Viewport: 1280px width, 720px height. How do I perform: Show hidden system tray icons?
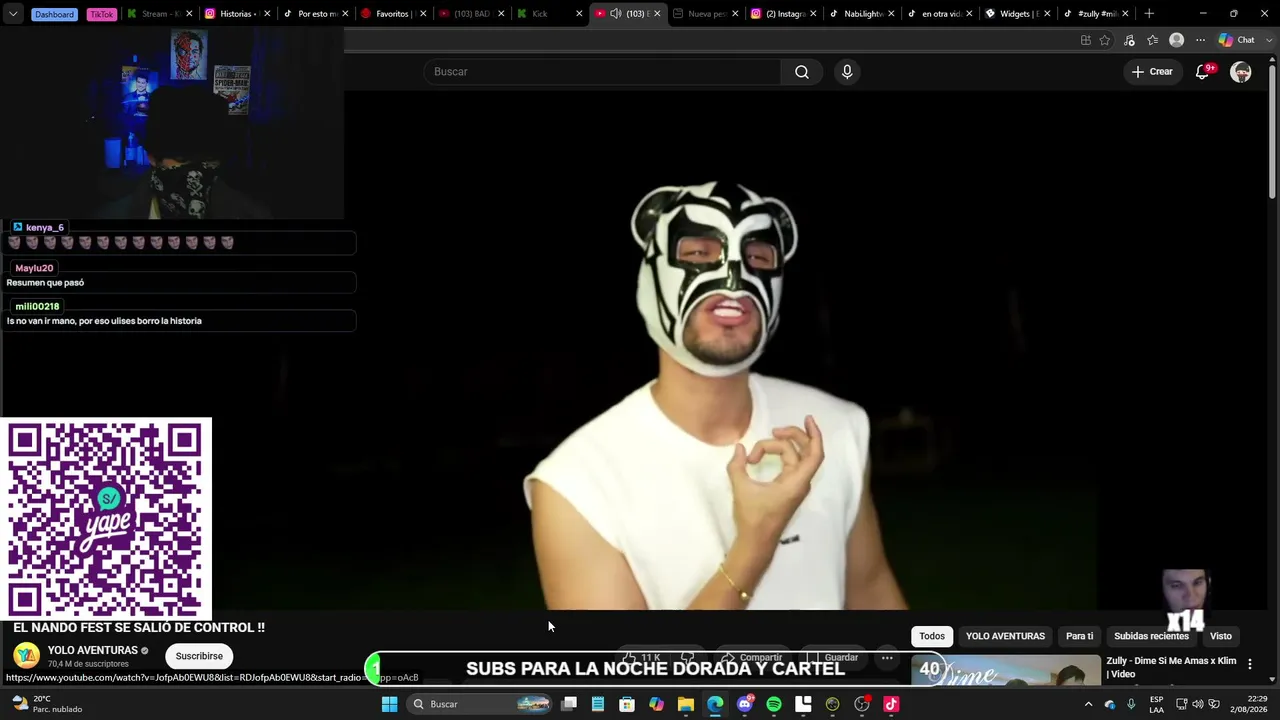click(1088, 704)
